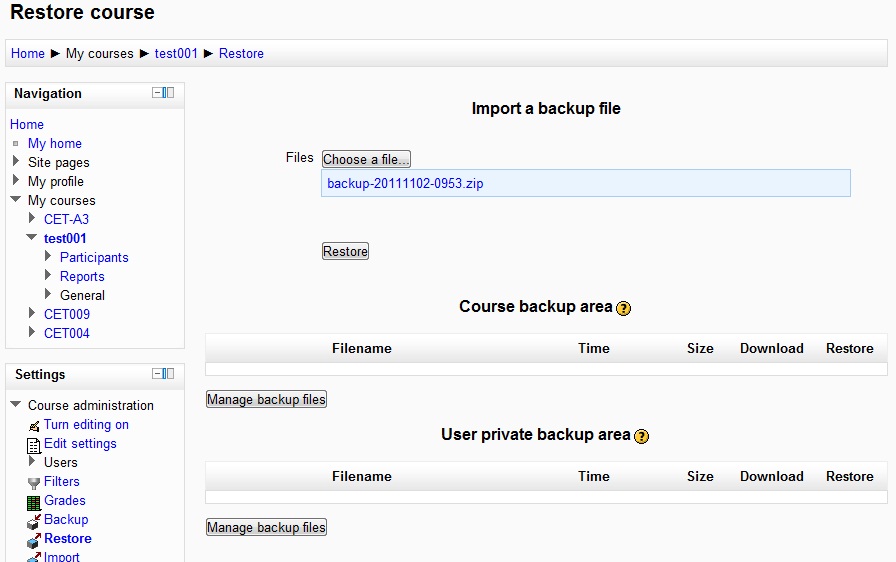This screenshot has height=562, width=896.
Task: Open backup-20111102-0953.zip file link
Action: tap(405, 183)
